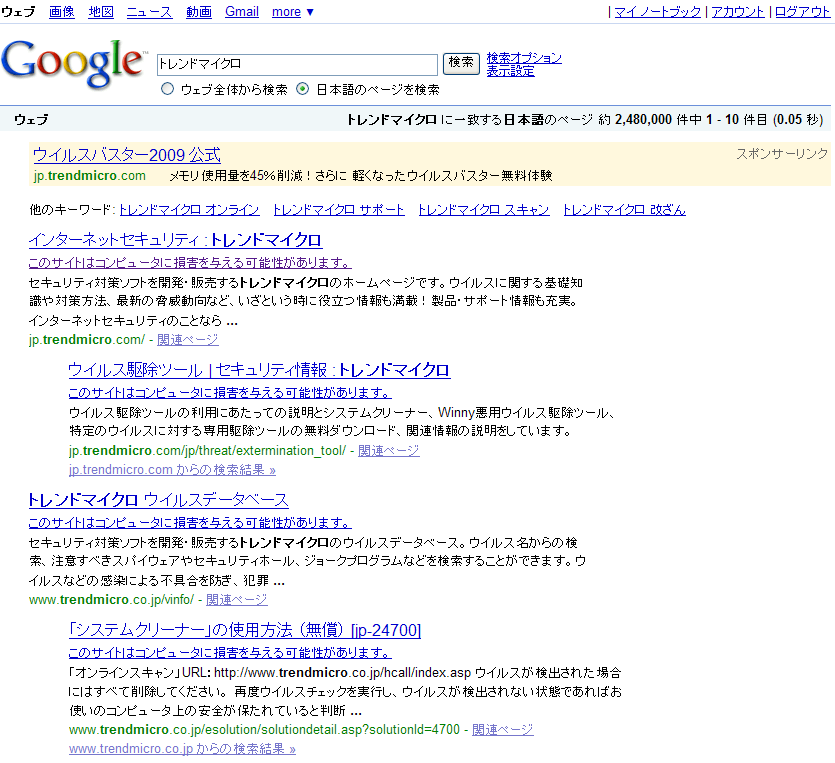This screenshot has width=835, height=763.
Task: Click green URL jp.trendmicro.com/jp/threat/extermination_tool/
Action: [x=207, y=451]
